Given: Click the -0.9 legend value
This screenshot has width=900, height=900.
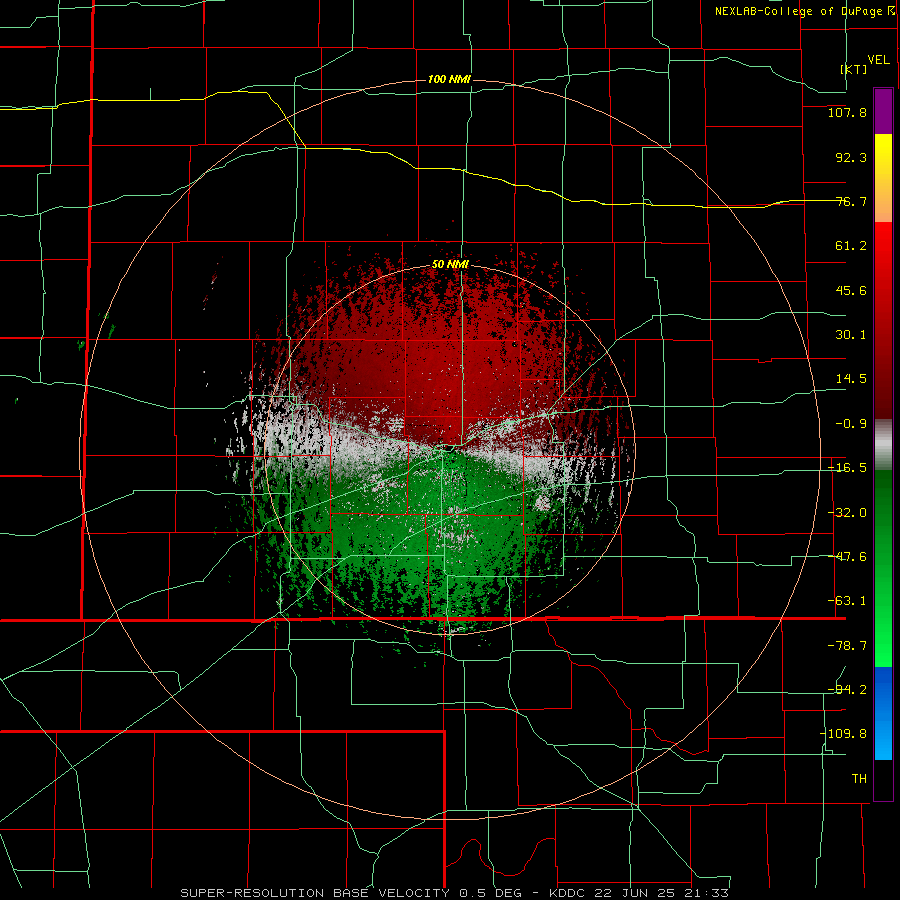Looking at the screenshot, I should tap(851, 424).
